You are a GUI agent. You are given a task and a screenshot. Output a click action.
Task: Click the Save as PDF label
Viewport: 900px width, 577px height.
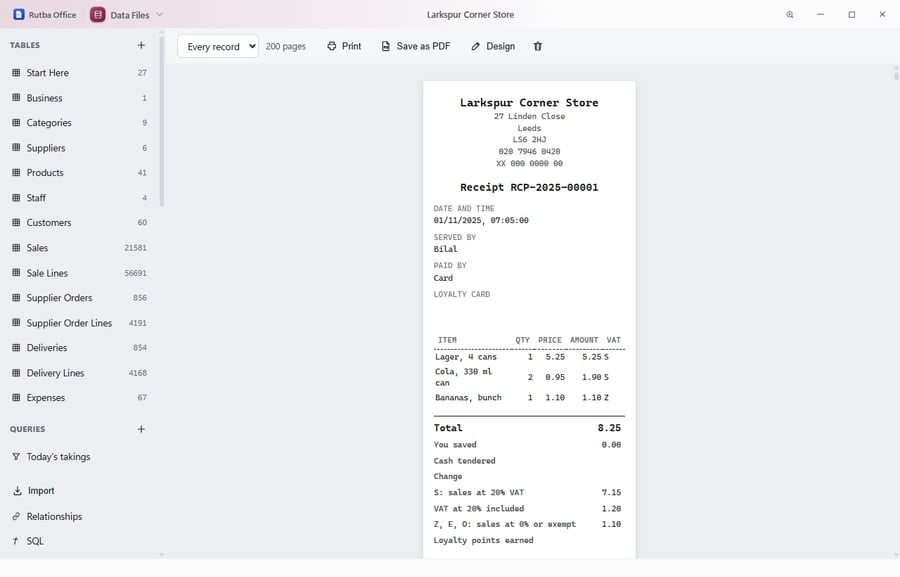423,46
